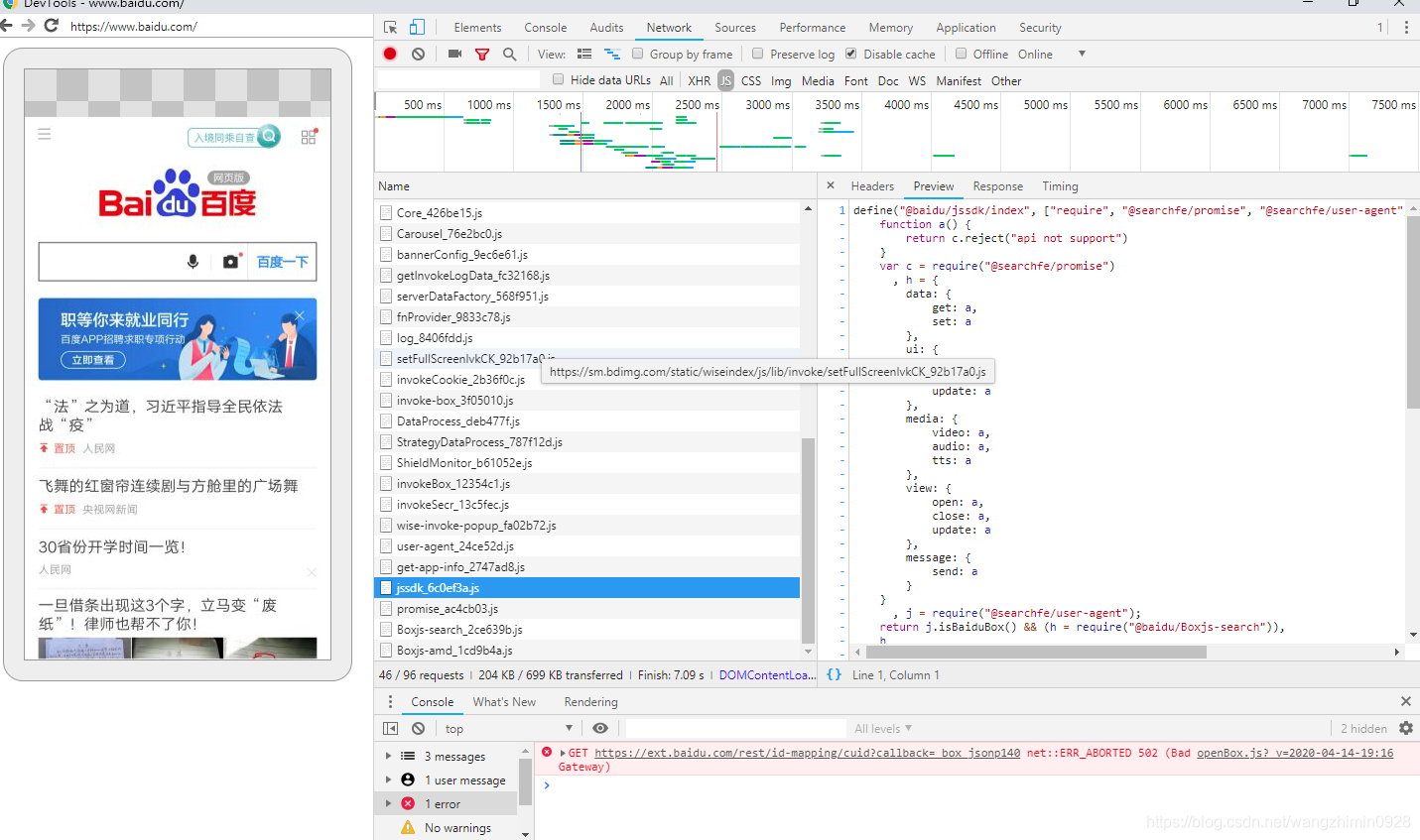Toggle the device toolbar icon
Viewport: 1420px width, 840px height.
click(417, 28)
